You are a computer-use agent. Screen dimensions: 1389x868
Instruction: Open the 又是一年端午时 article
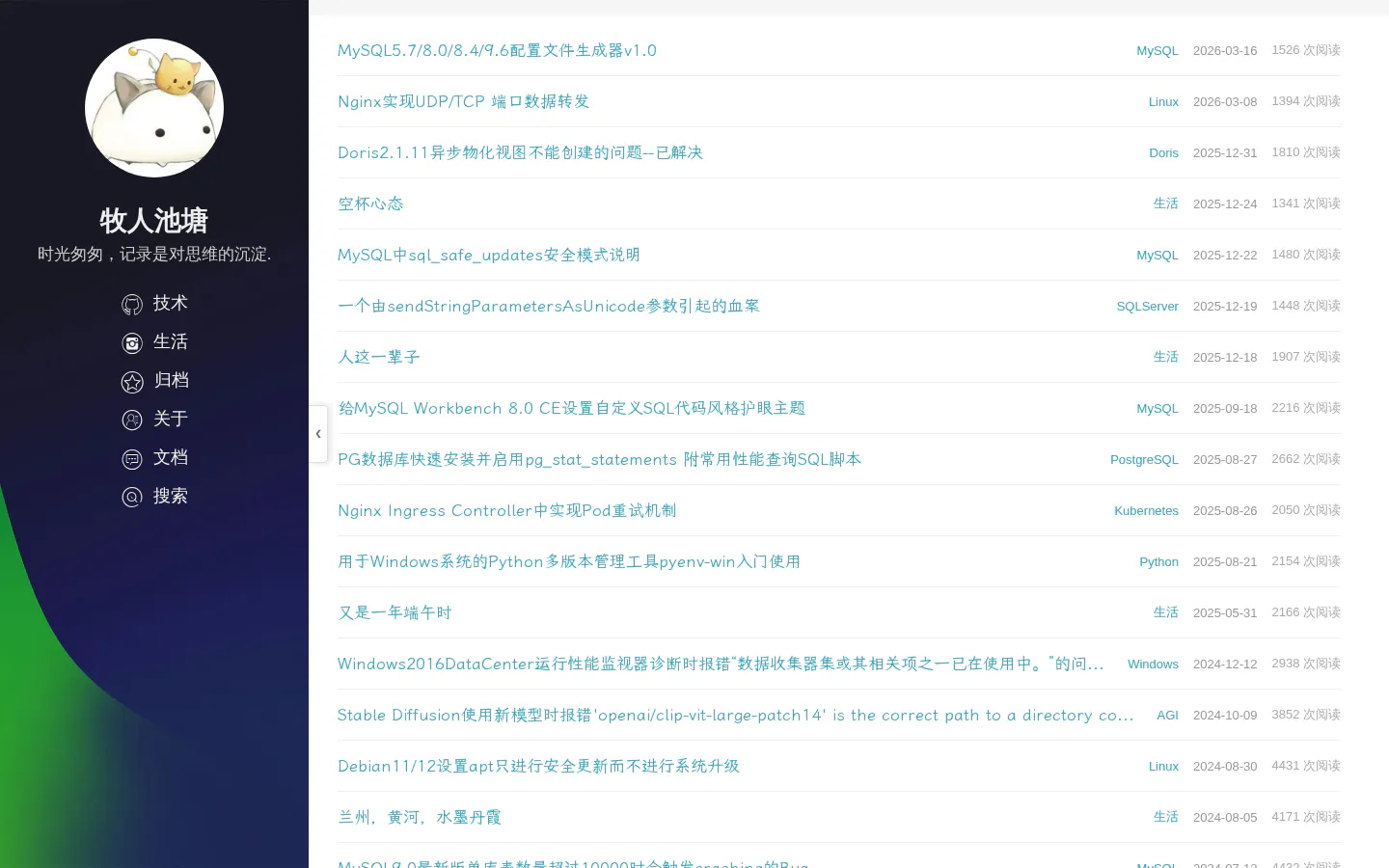click(395, 612)
